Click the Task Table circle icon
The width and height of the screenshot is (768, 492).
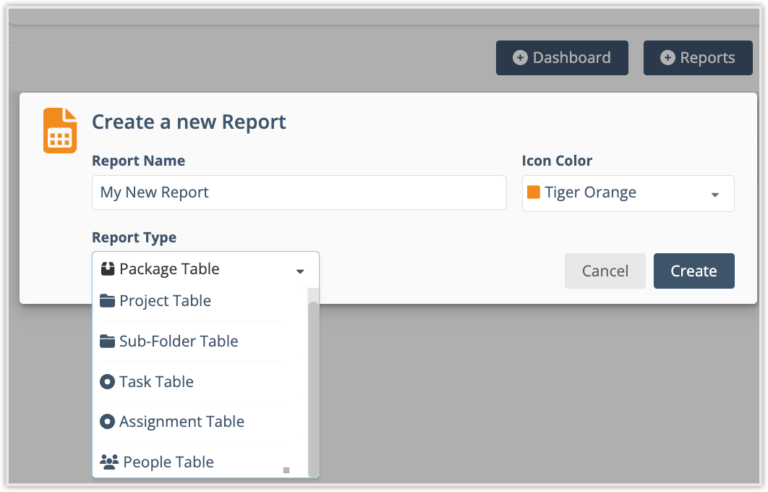click(x=107, y=381)
